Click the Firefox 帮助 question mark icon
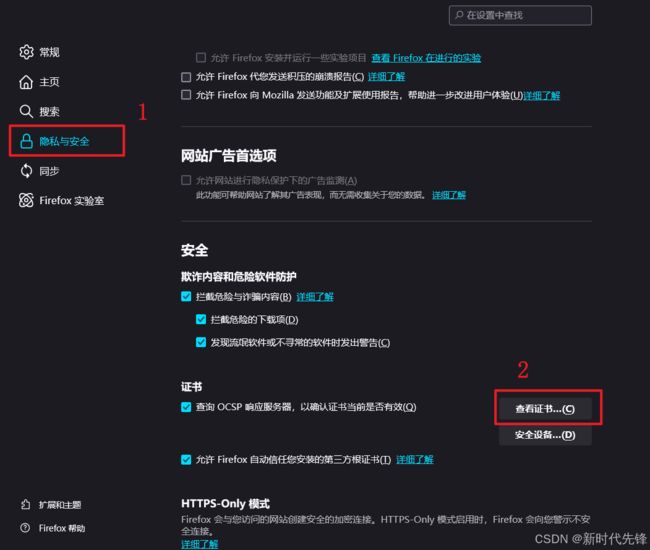650x550 pixels. click(x=25, y=528)
